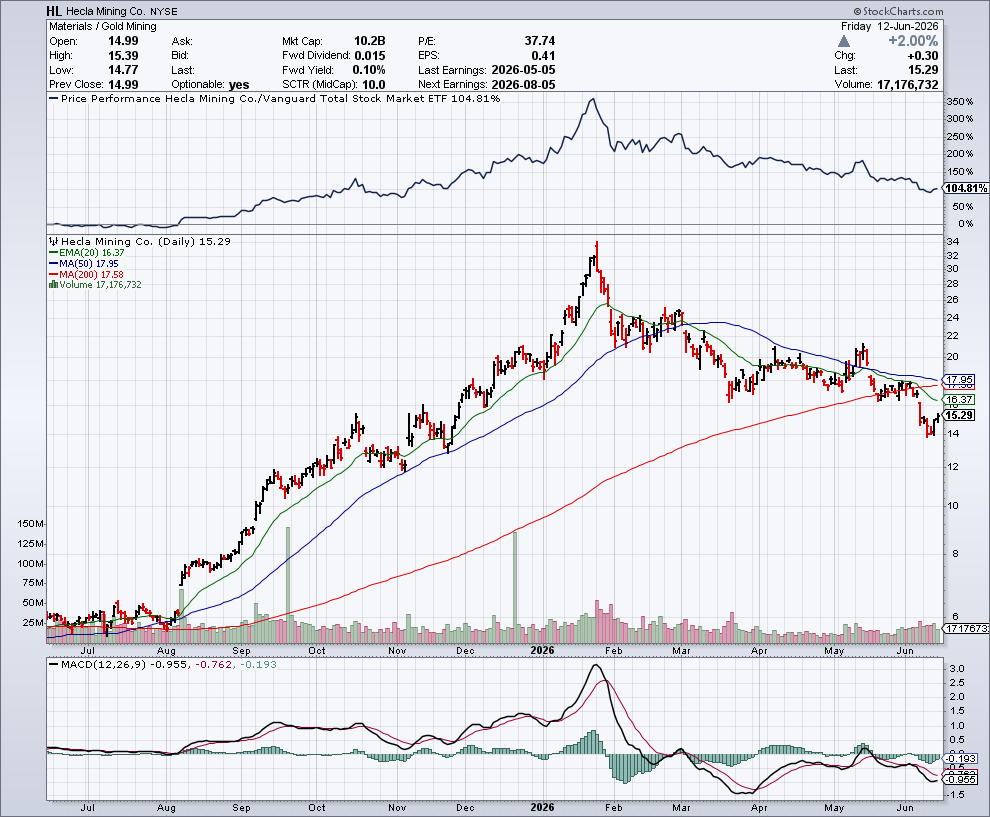Click the High value 15.39

(x=123, y=56)
